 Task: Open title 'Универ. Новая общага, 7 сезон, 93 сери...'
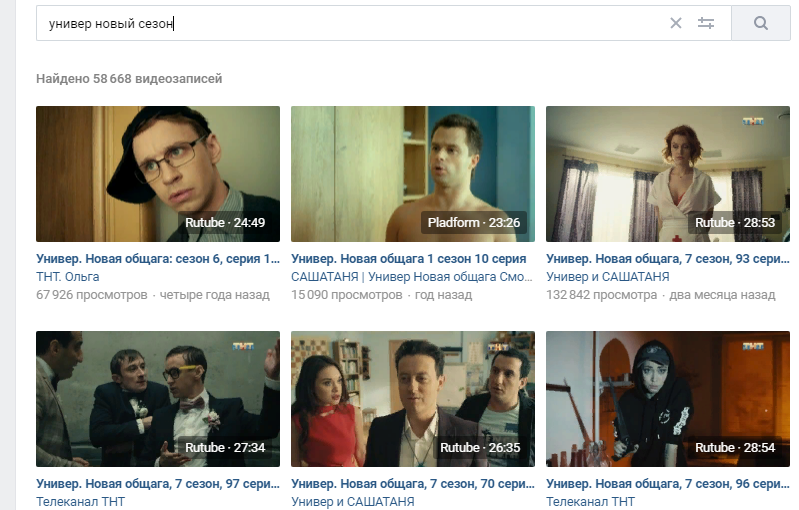[668, 259]
